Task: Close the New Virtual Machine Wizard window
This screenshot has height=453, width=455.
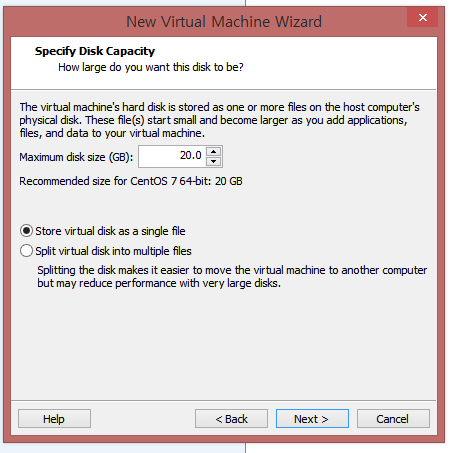Action: 422,17
